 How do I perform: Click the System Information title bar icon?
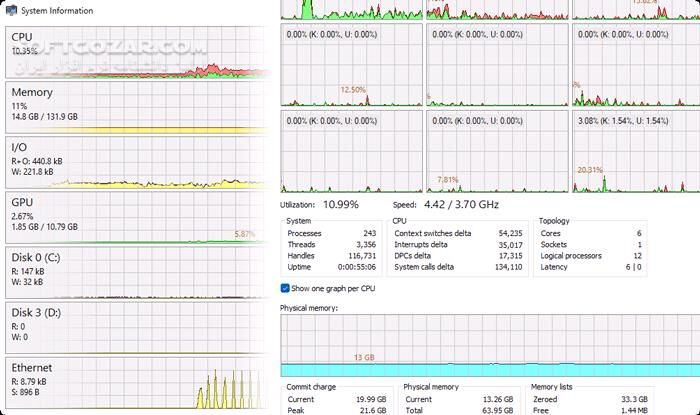11,10
